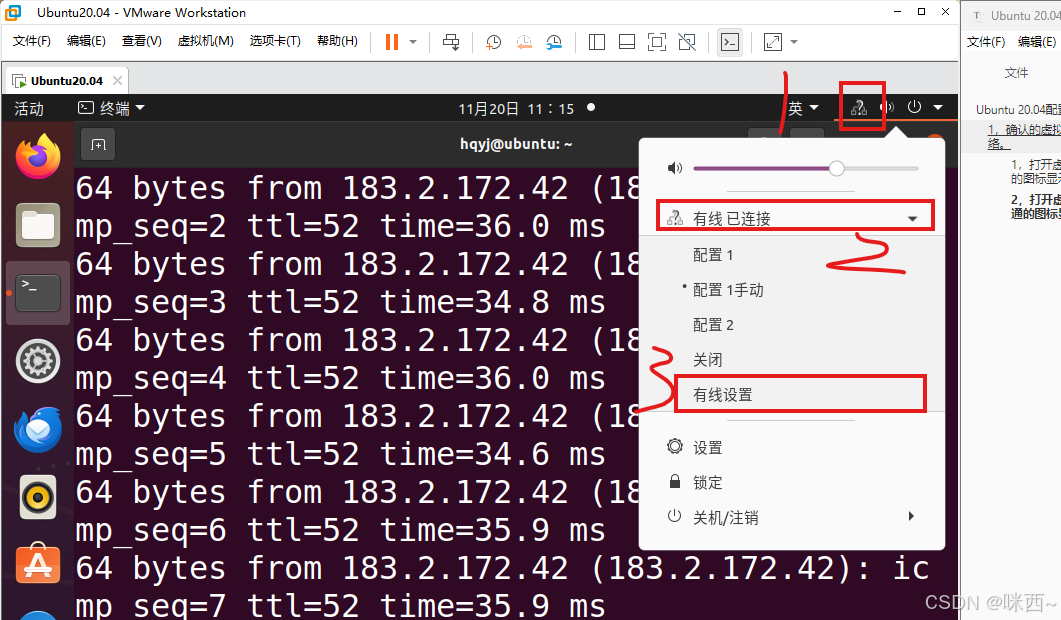Open the 选项卡(T) menu
This screenshot has width=1061, height=620.
point(275,41)
